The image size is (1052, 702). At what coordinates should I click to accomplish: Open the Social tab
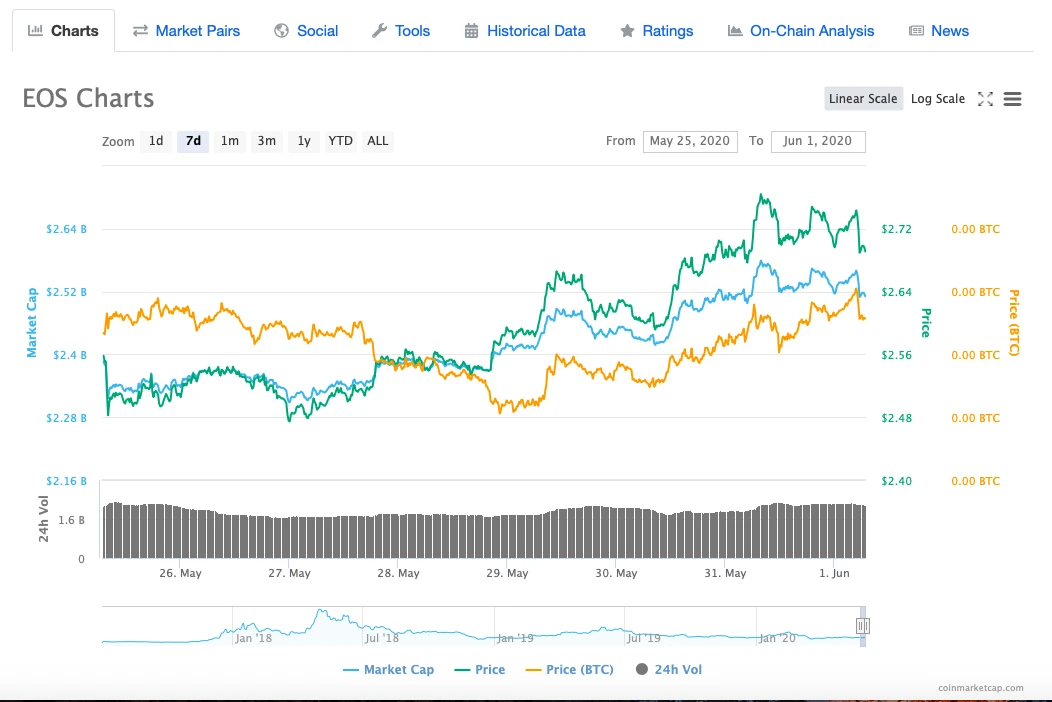click(306, 31)
